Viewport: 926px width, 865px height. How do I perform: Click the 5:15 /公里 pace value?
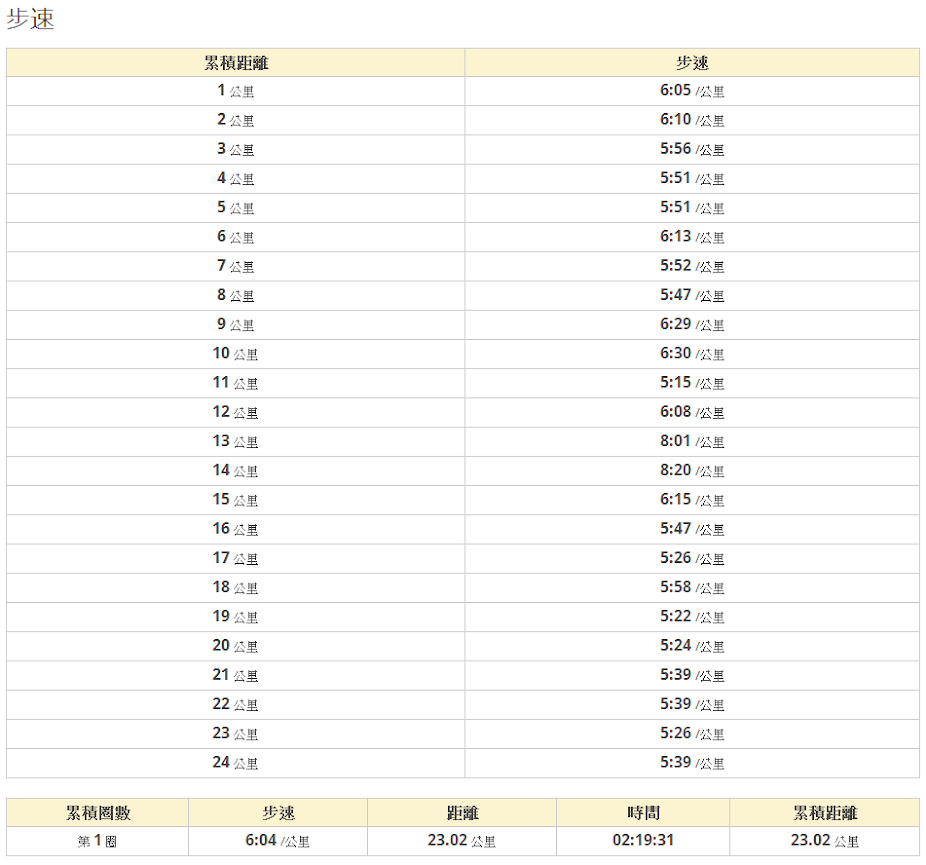coord(692,383)
